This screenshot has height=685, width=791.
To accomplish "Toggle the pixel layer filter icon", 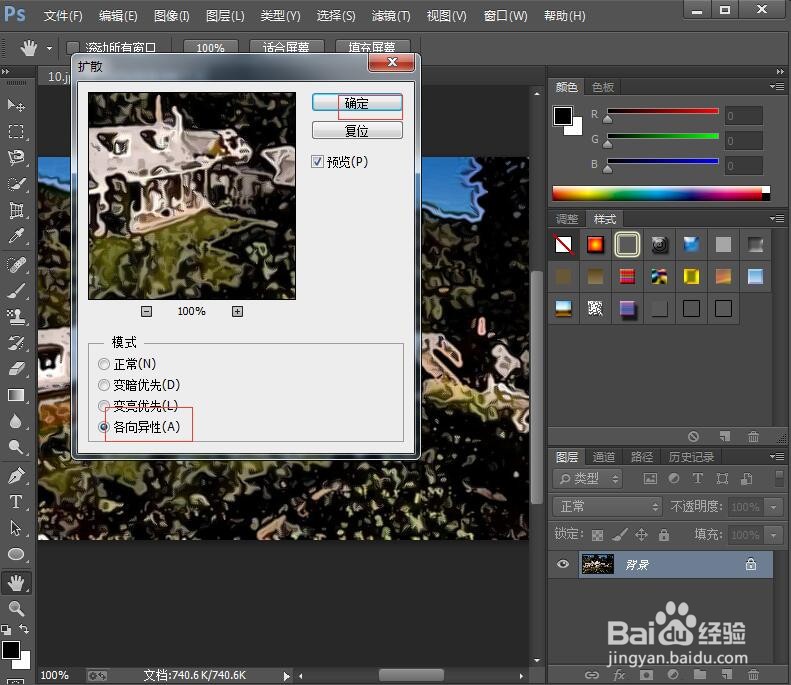I will (x=650, y=478).
